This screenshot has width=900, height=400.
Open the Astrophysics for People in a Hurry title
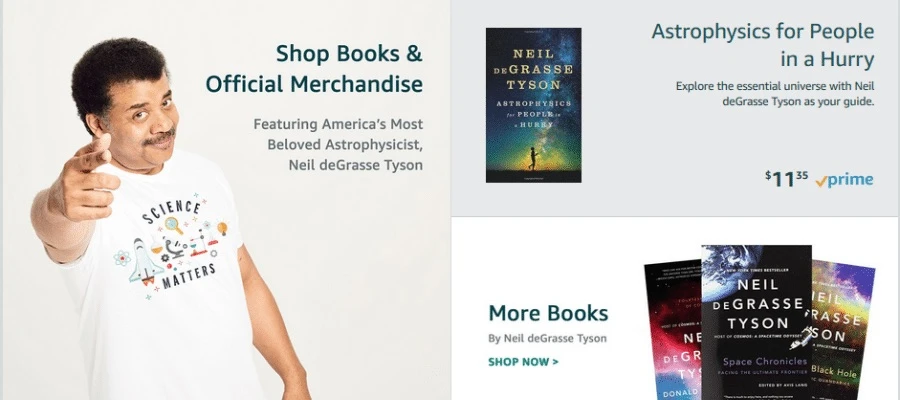[763, 45]
